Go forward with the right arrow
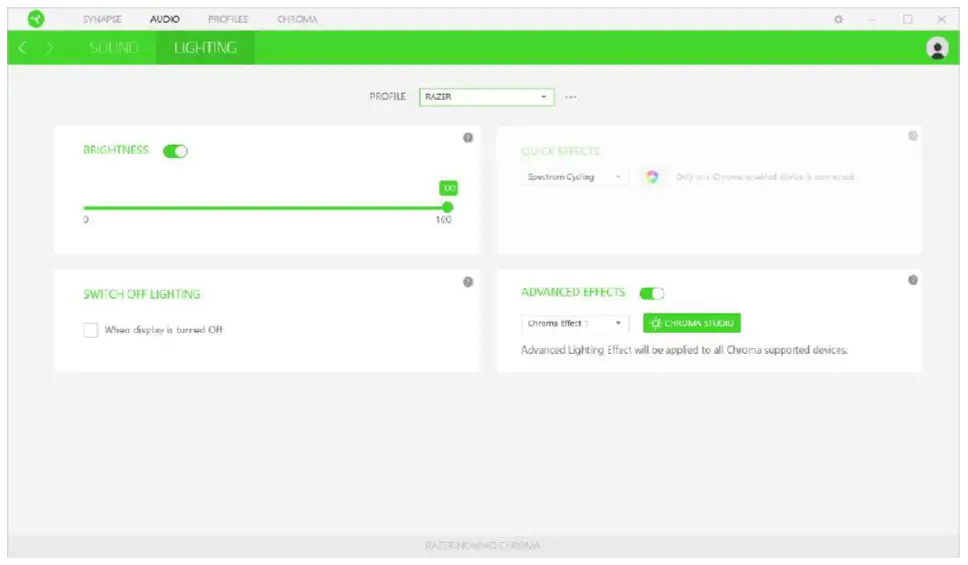Image resolution: width=968 pixels, height=565 pixels. click(50, 48)
